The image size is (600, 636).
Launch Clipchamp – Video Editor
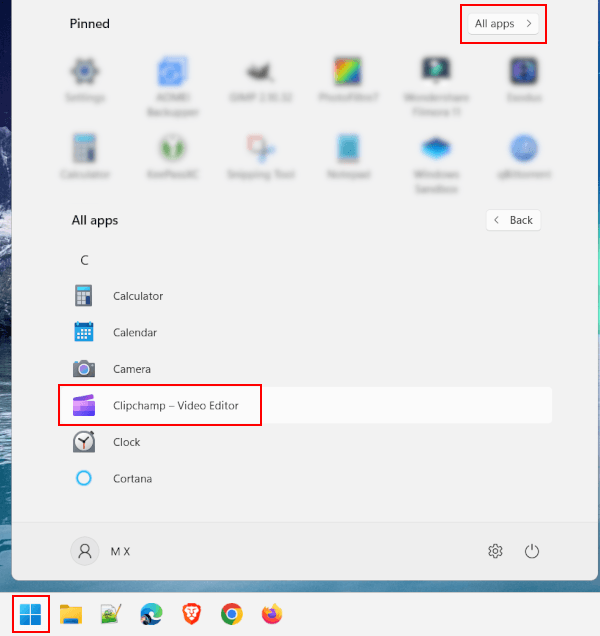tap(305, 405)
